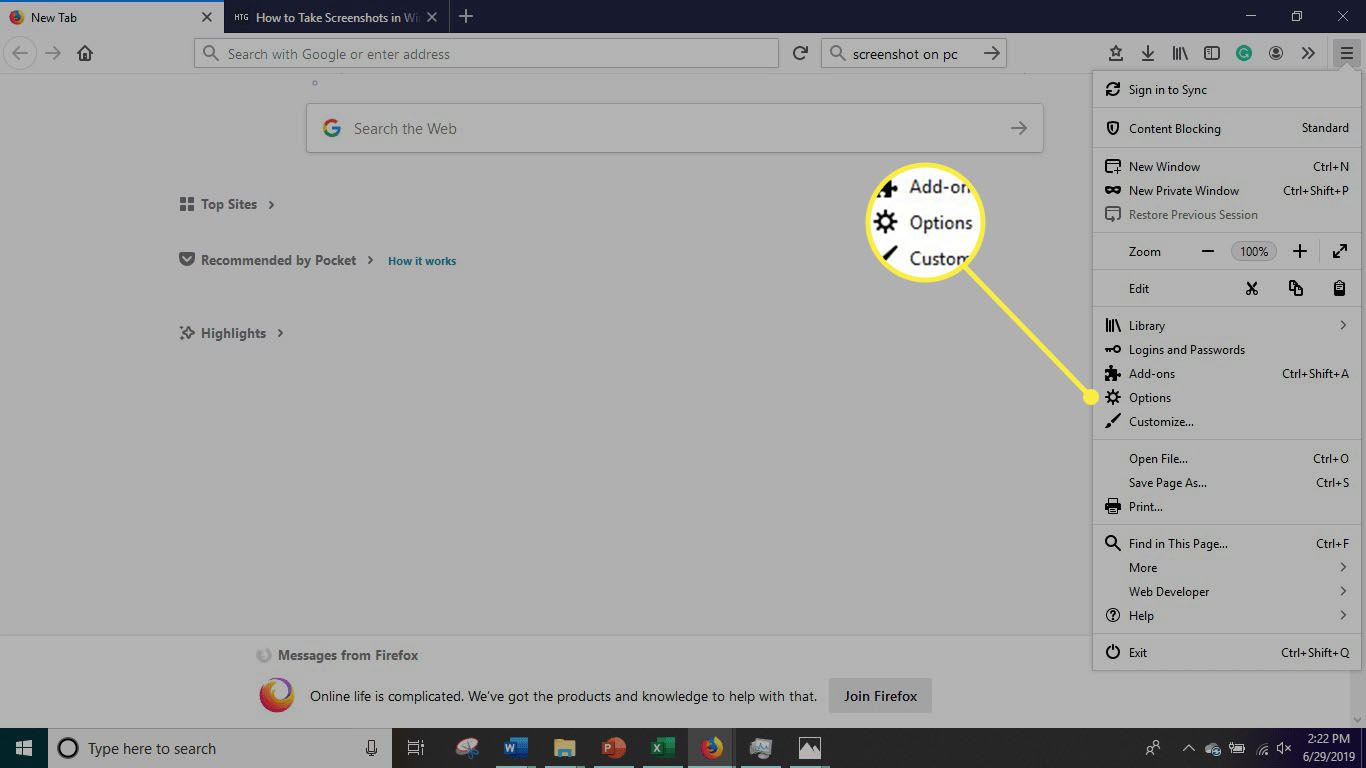
Task: Open Add-ons from the menu
Action: point(1227,374)
